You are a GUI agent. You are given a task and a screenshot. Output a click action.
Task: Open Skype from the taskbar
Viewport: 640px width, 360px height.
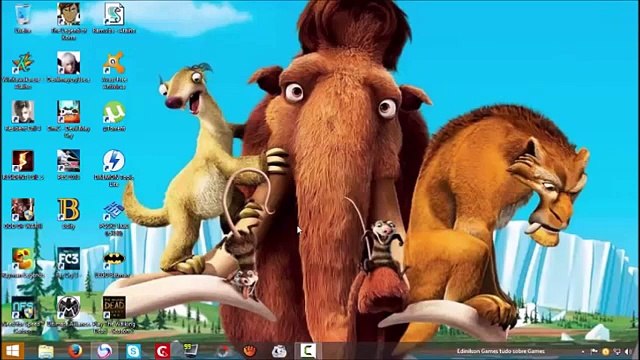click(133, 351)
